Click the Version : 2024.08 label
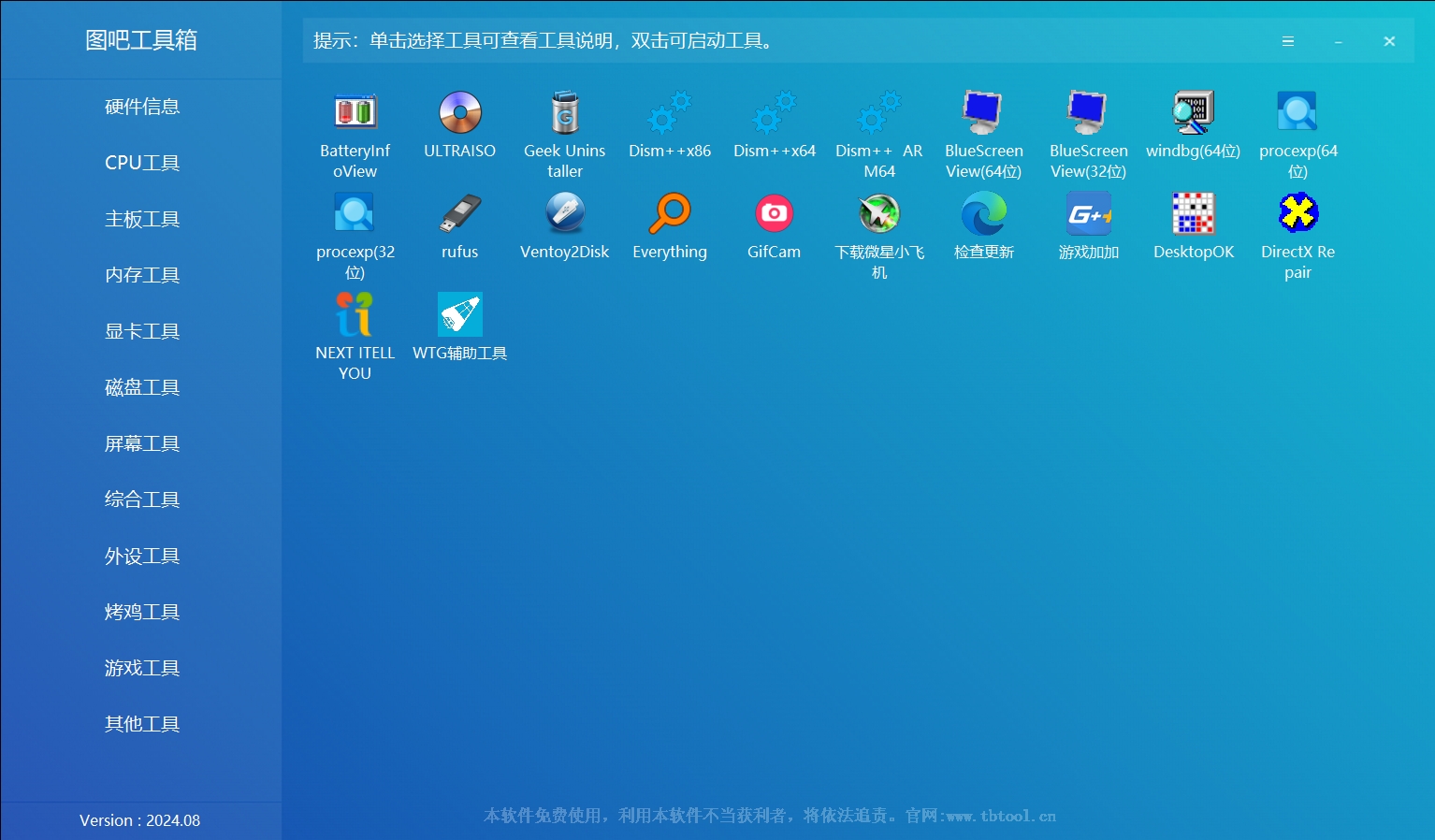This screenshot has height=840, width=1435. coord(139,820)
